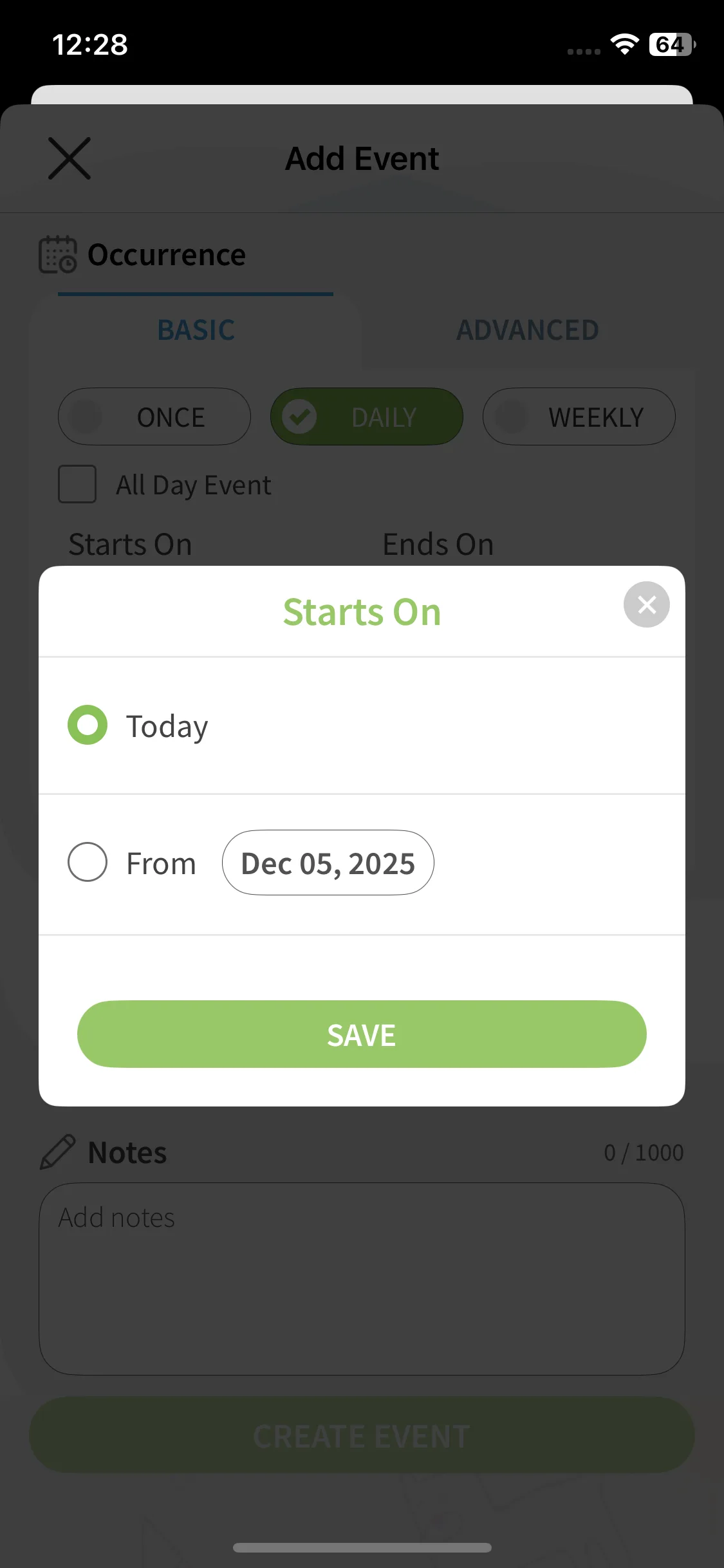Tap the home indicator bar
Viewport: 724px width, 1568px height.
point(362,1547)
